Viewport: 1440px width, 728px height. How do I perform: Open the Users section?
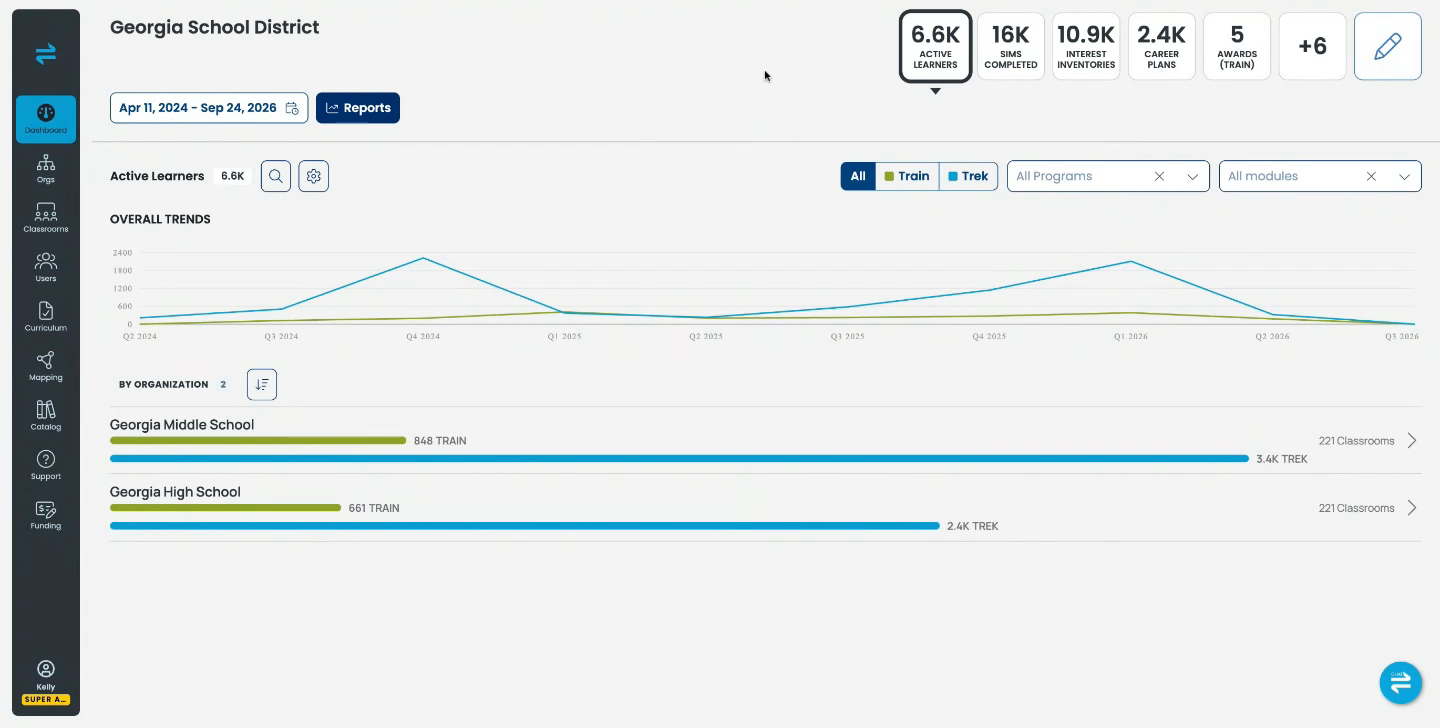(x=46, y=267)
